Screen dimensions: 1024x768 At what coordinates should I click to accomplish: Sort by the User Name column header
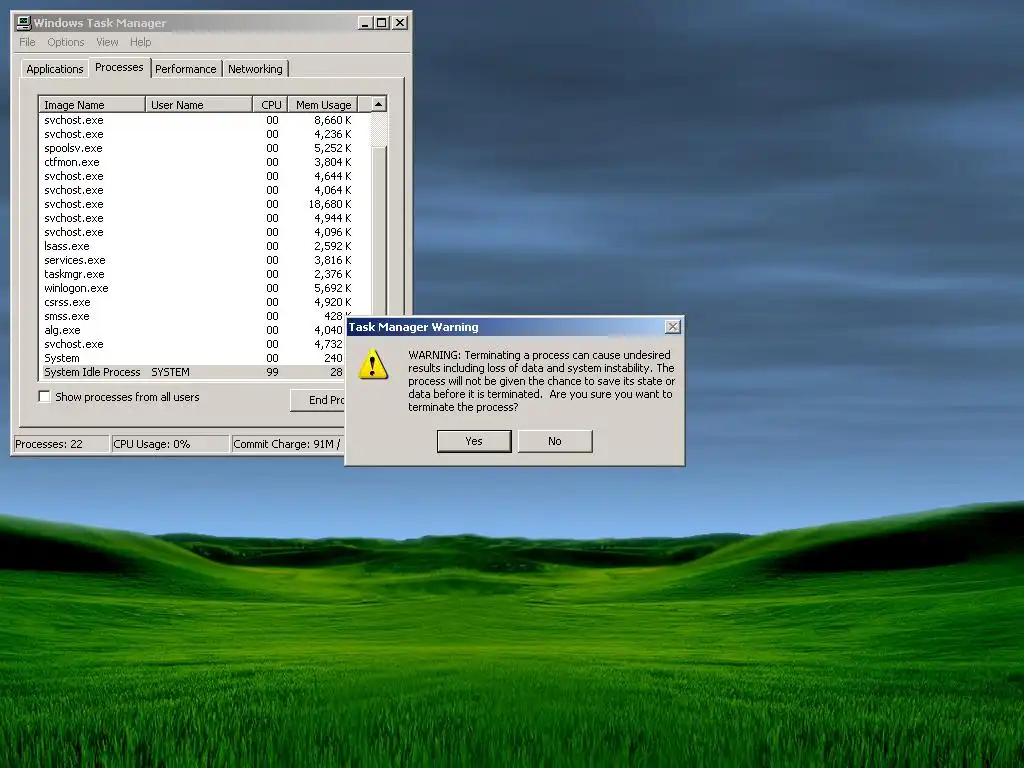(x=199, y=104)
